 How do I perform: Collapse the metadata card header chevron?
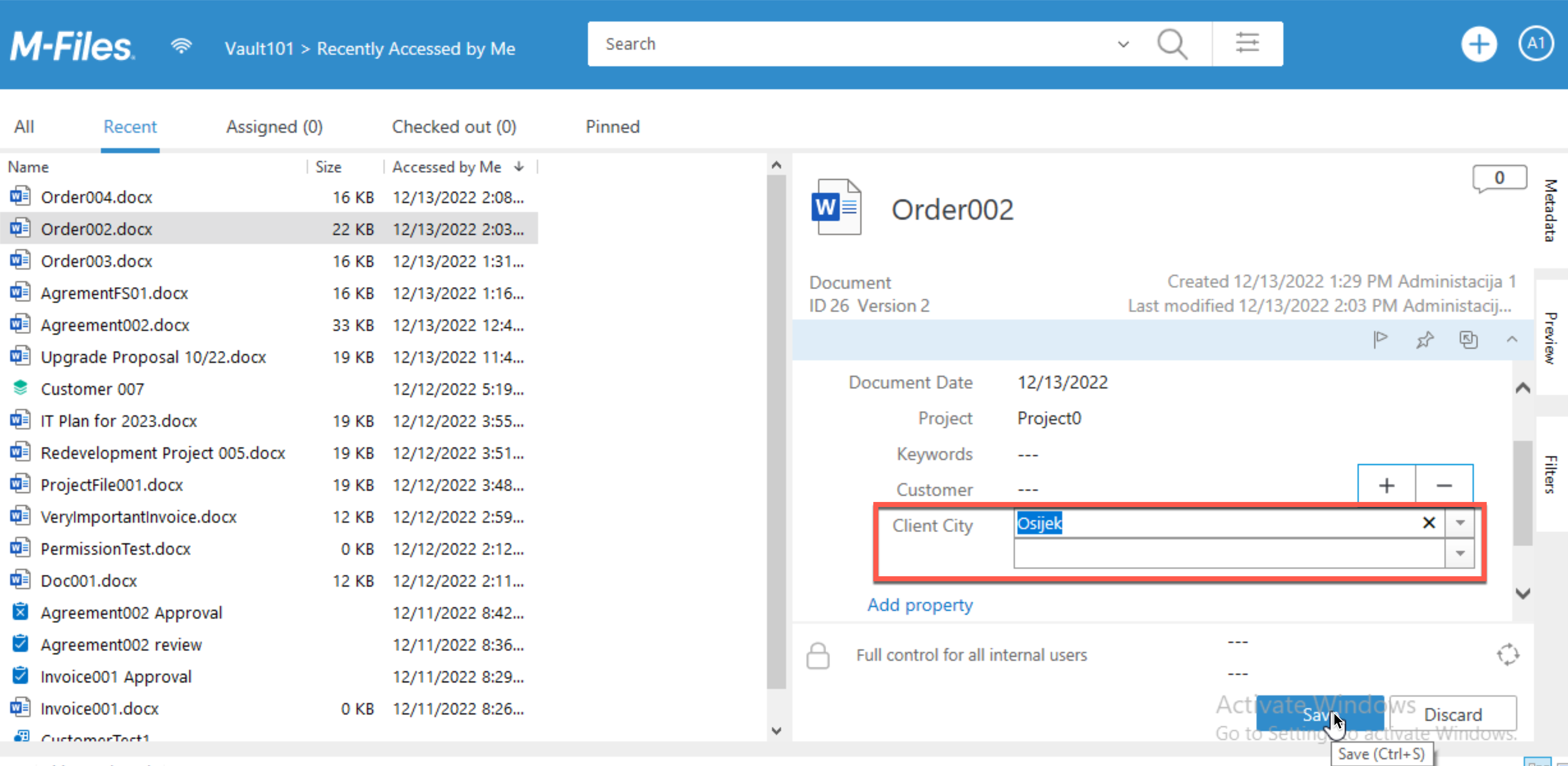1512,339
